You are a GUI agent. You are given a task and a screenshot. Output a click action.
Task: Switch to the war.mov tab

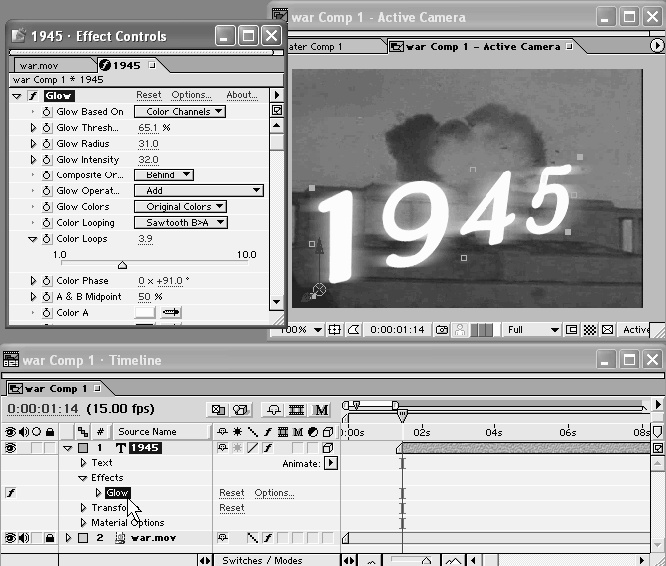[x=40, y=65]
